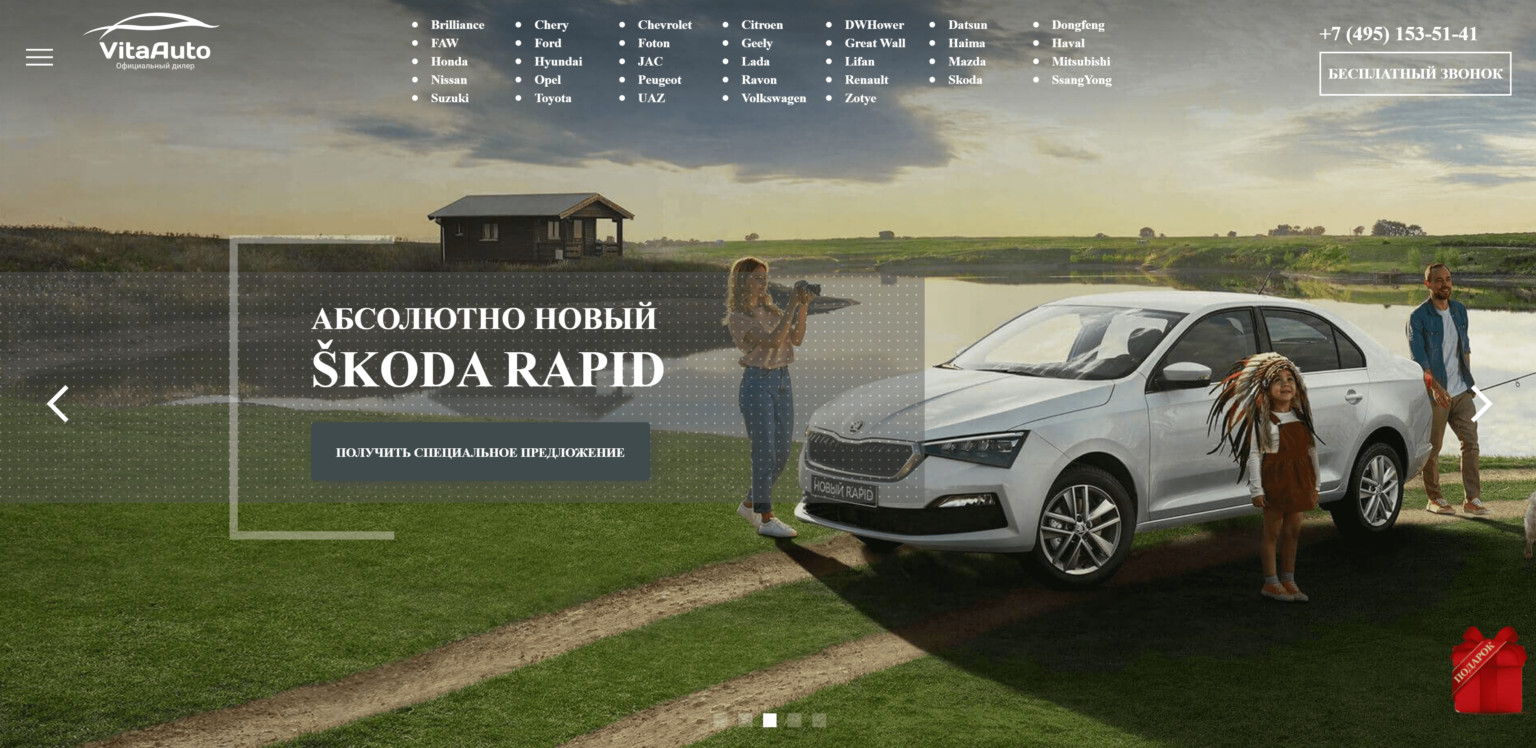Open the Haval brand link
This screenshot has width=1536, height=748.
[1068, 43]
